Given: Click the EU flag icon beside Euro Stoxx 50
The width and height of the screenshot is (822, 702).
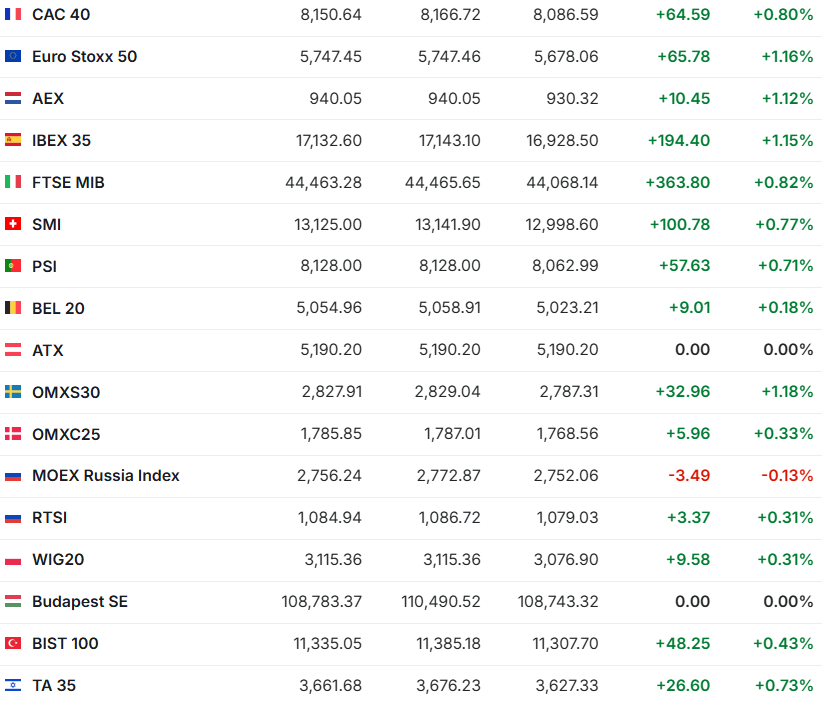Looking at the screenshot, I should 13,57.
